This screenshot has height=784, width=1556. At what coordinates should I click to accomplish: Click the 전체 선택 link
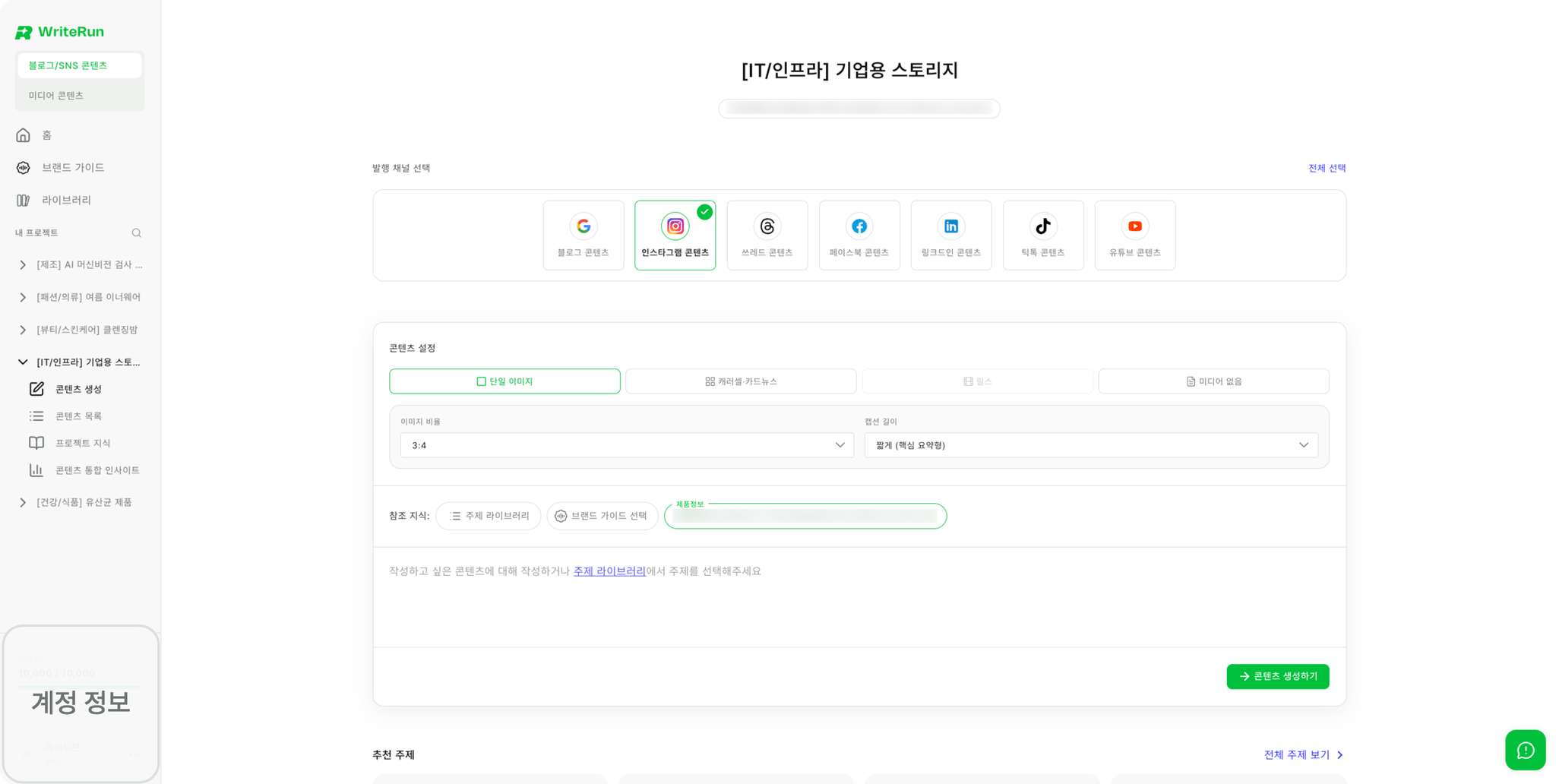click(x=1327, y=169)
